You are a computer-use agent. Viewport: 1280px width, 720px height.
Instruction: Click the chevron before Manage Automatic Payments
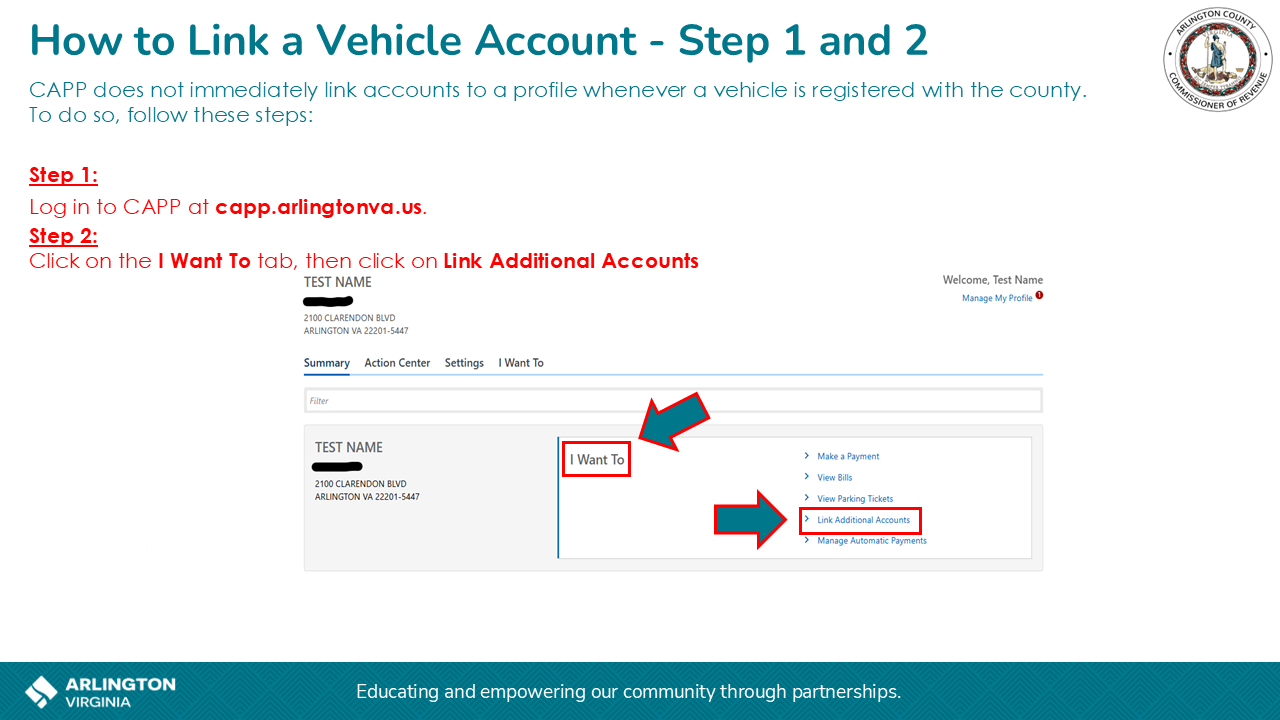[x=807, y=541]
